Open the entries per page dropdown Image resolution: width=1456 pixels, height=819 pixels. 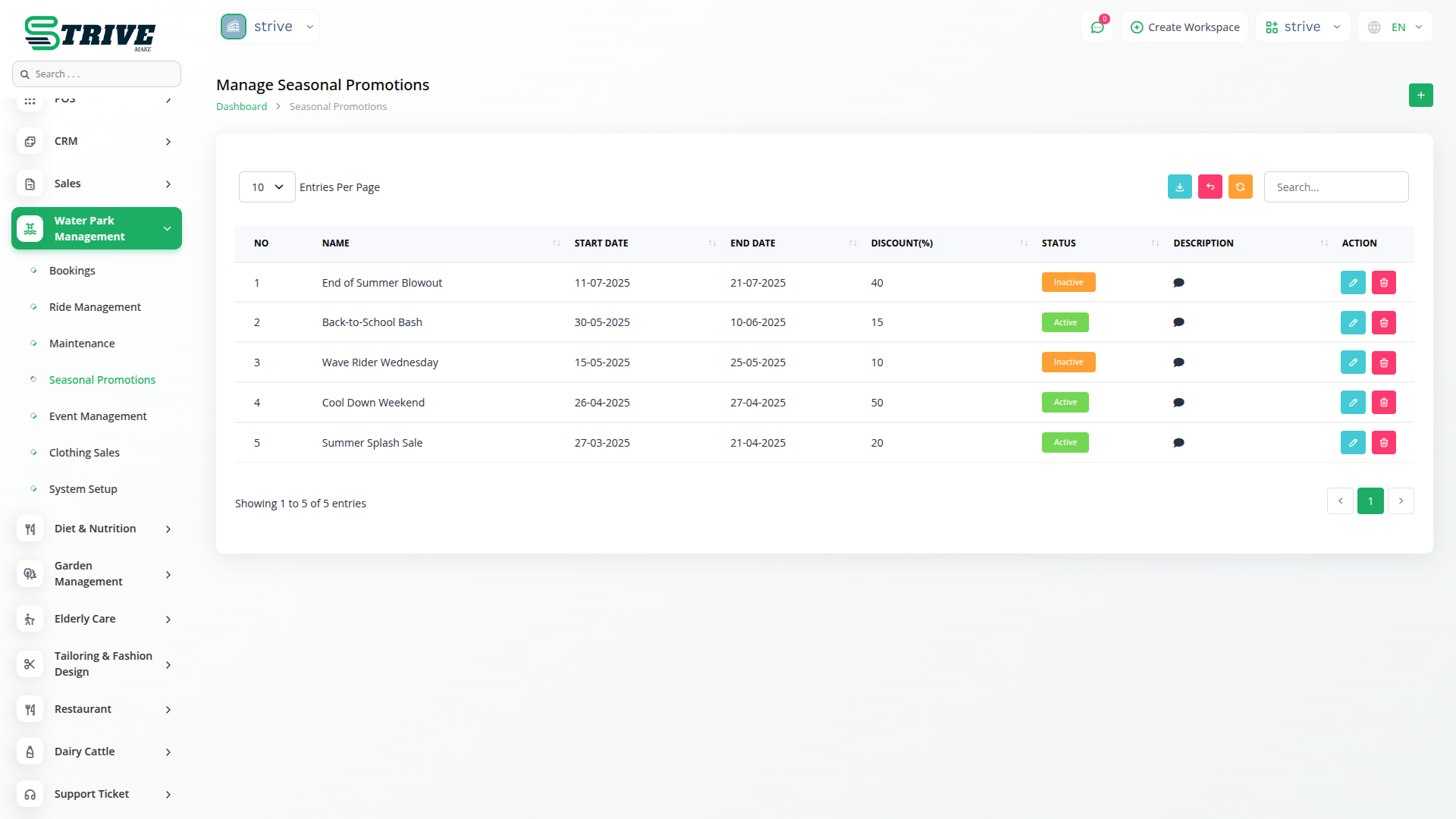tap(267, 187)
